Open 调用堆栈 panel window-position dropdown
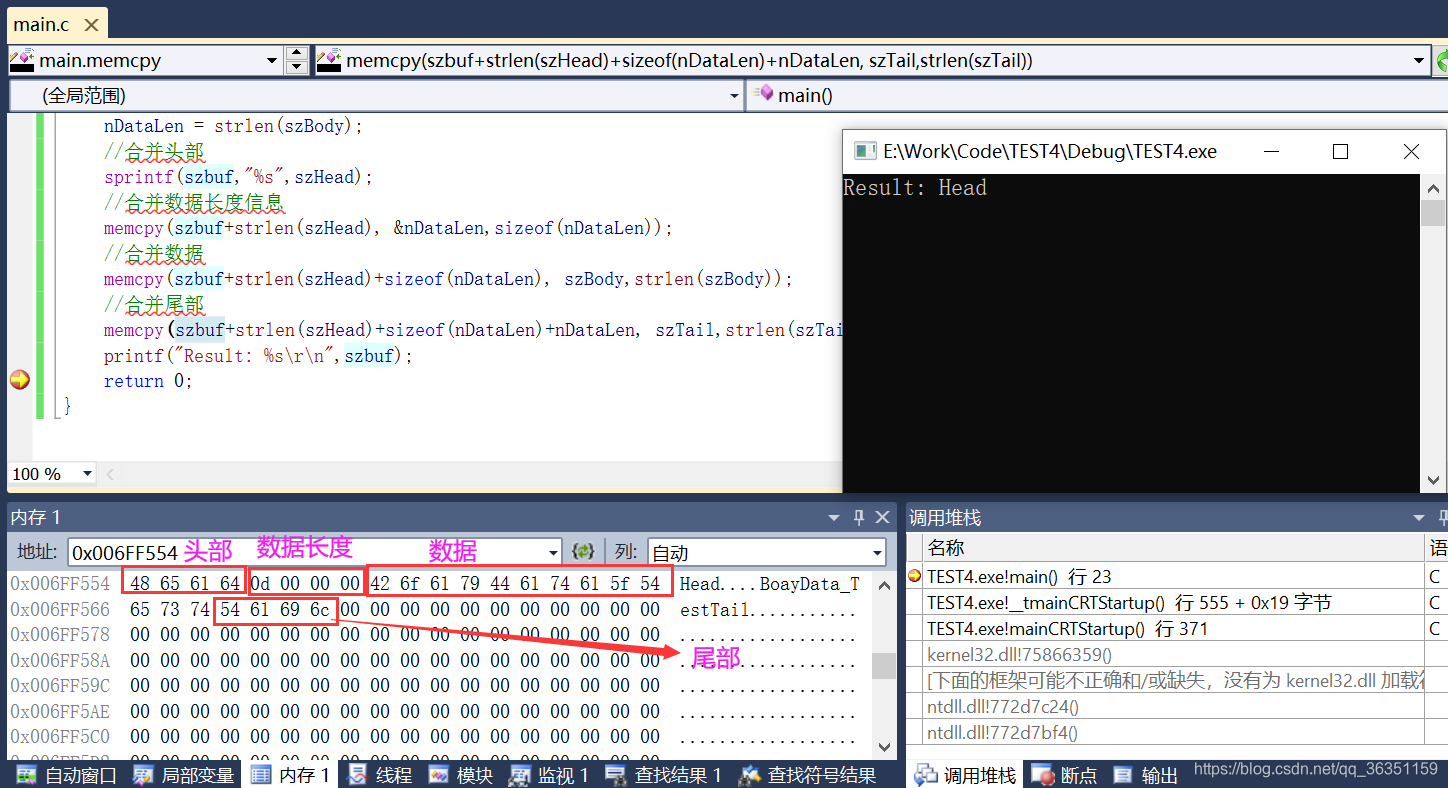Viewport: 1448px width, 788px height. pyautogui.click(x=1419, y=517)
